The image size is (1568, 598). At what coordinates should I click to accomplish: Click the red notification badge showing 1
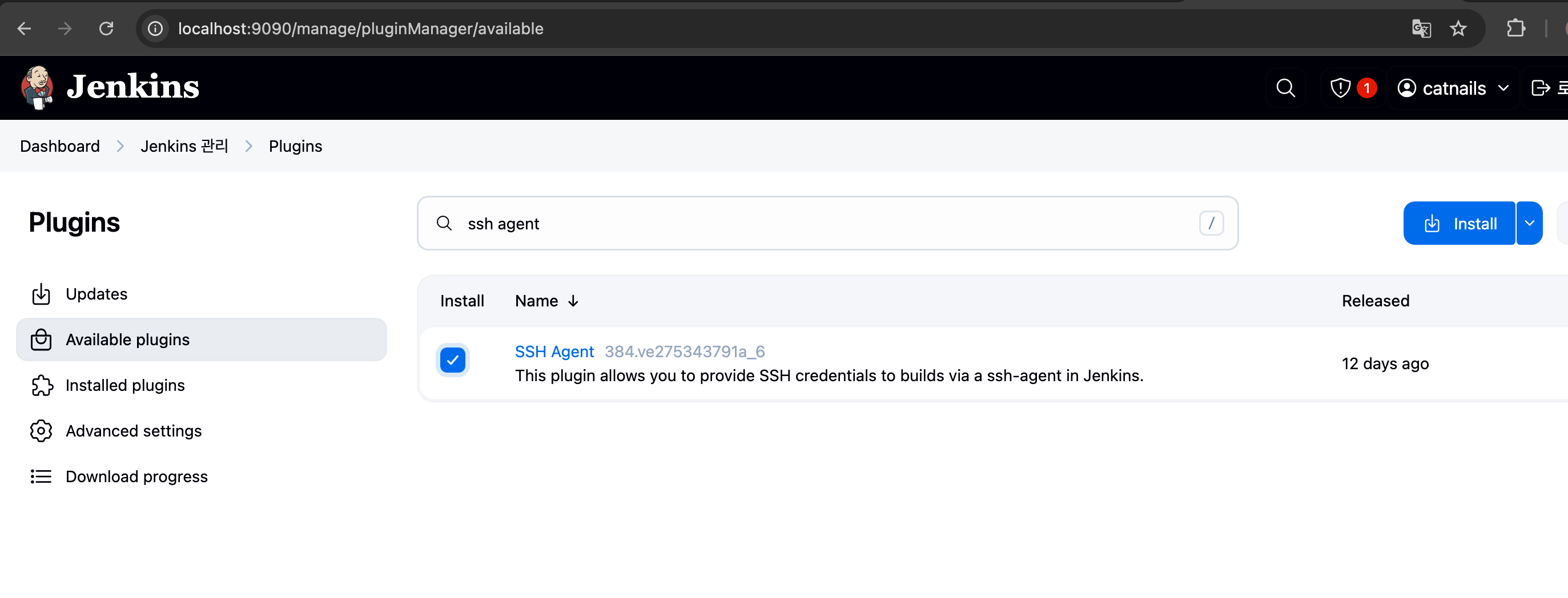1366,88
